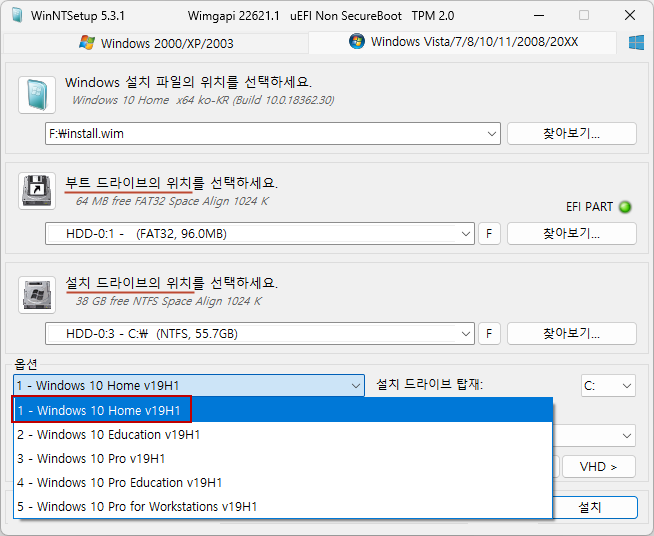Click the green EFI PART status indicator
This screenshot has width=654, height=536.
click(x=625, y=206)
